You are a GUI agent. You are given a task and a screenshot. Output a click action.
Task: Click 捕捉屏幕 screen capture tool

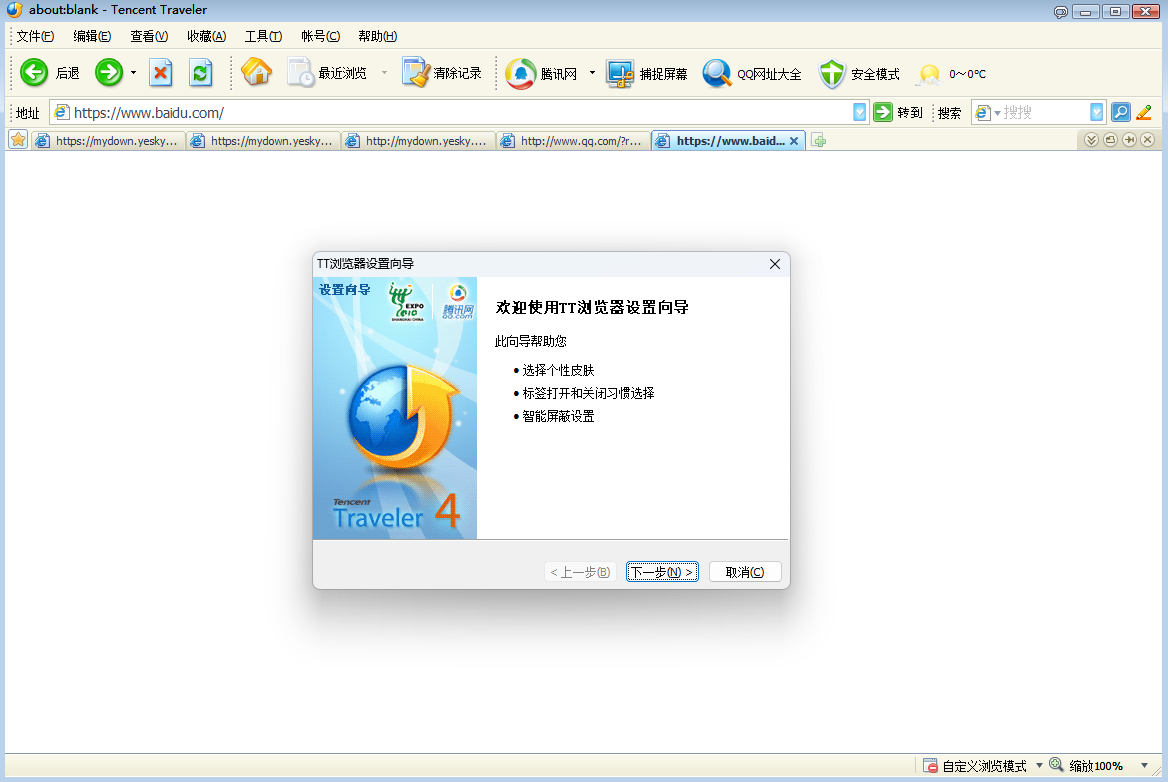pos(647,74)
